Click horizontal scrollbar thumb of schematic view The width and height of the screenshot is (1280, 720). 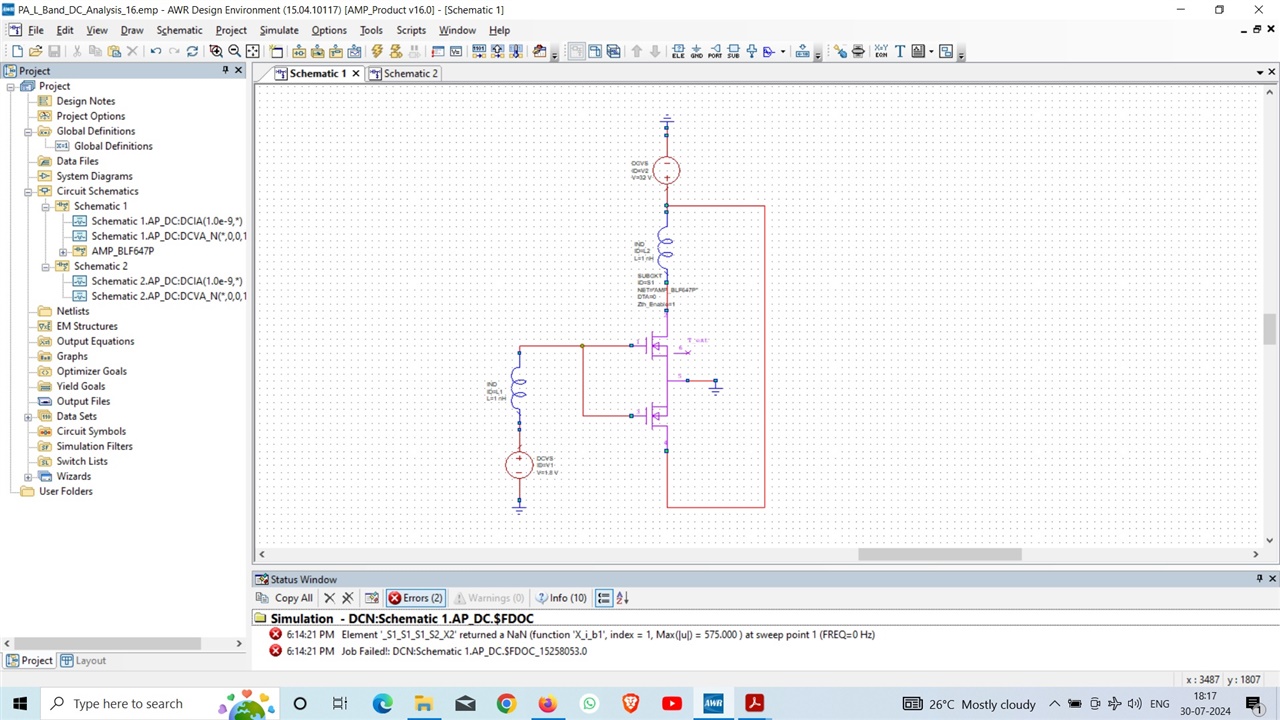[940, 554]
